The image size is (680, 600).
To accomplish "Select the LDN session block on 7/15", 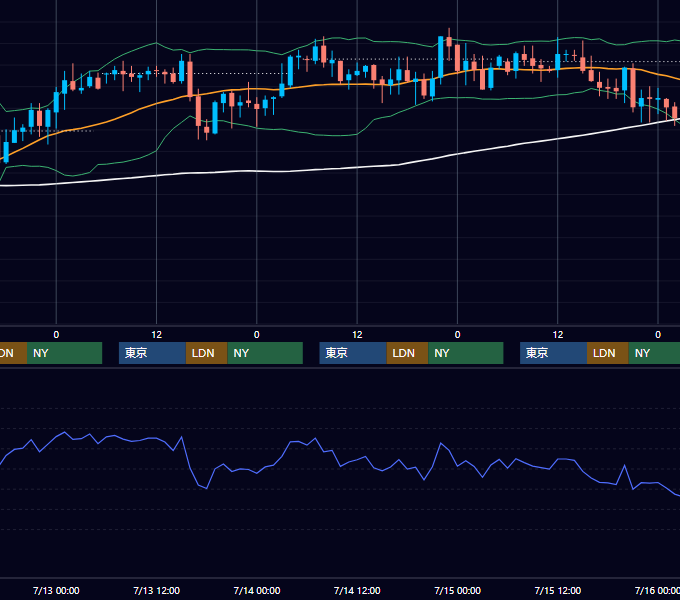I will point(608,353).
